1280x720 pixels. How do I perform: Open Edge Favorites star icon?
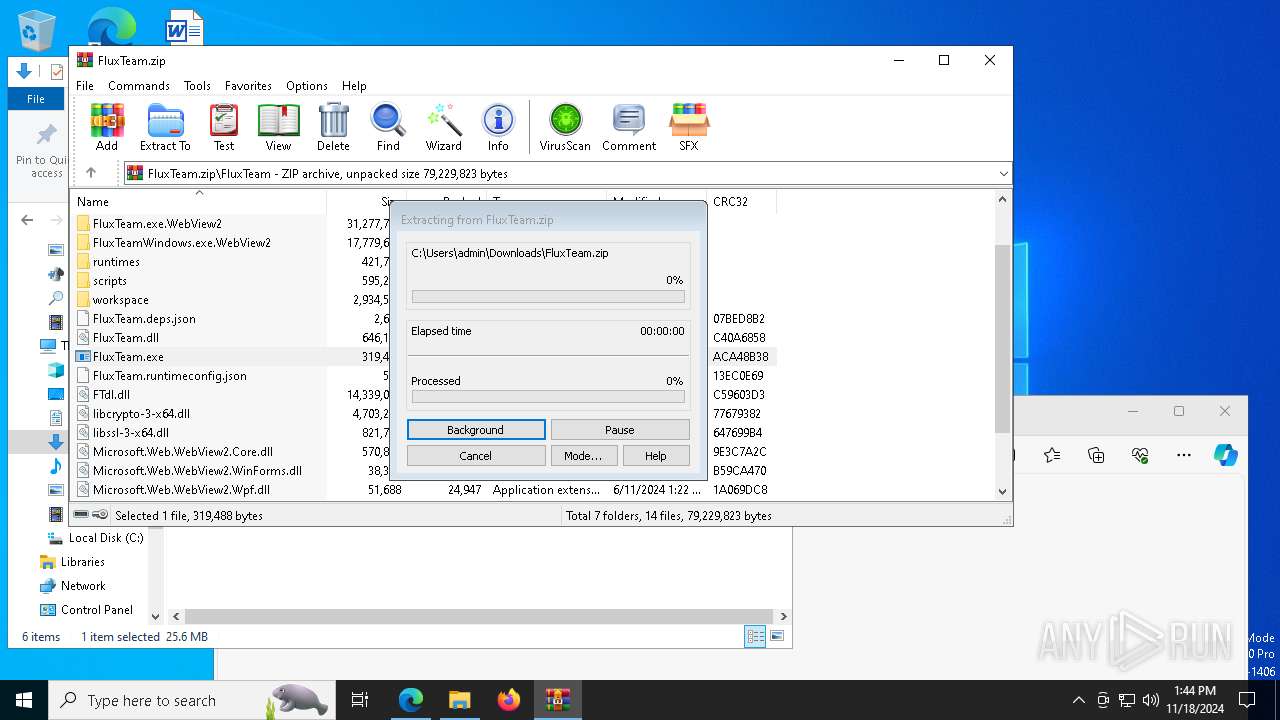pos(1052,455)
